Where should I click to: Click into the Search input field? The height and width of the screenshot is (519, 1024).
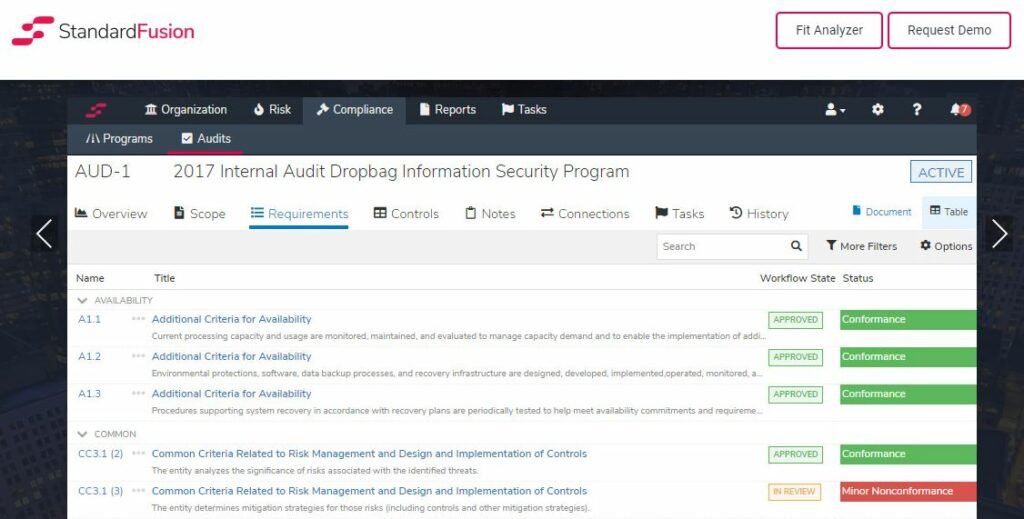click(722, 246)
